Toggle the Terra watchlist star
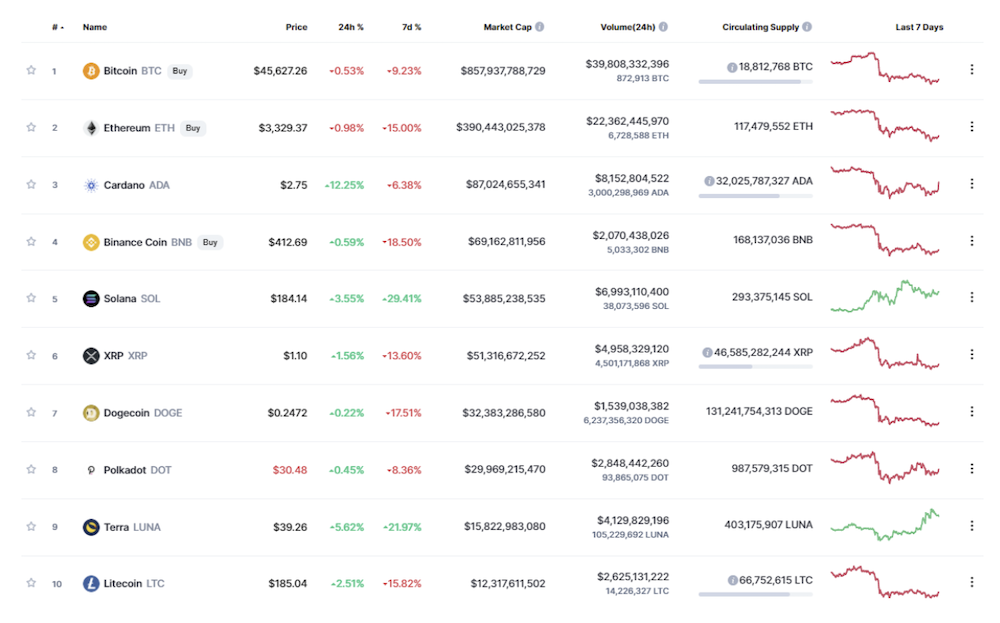This screenshot has width=1000, height=623. 31,526
